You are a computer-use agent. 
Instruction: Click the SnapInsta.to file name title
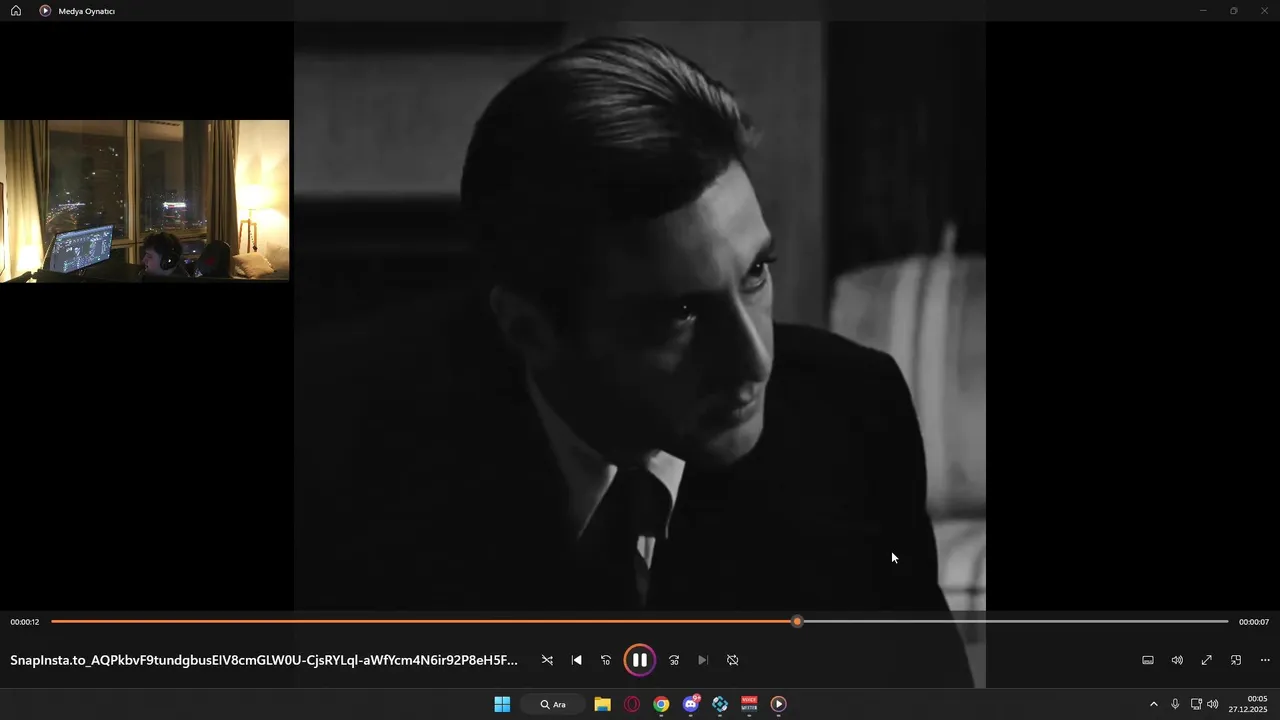tap(264, 660)
